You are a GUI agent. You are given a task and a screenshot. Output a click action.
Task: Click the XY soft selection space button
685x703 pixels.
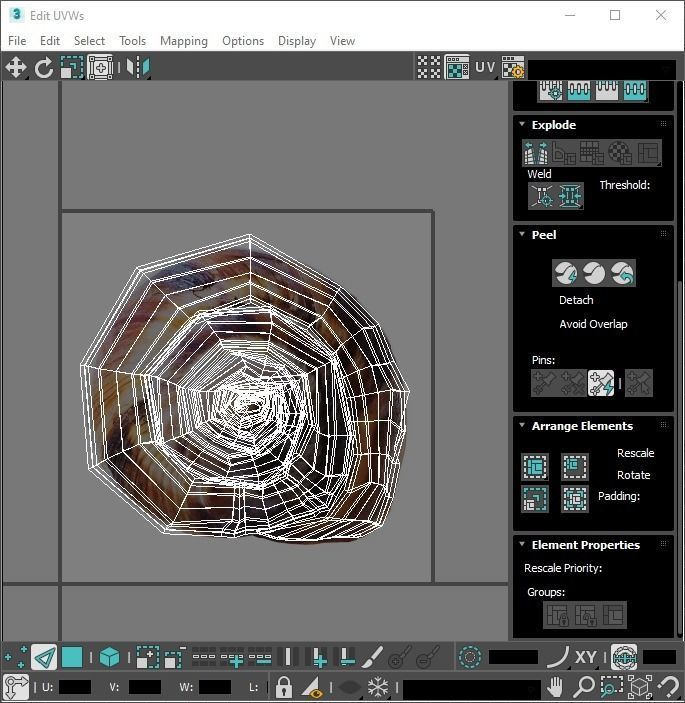click(585, 658)
